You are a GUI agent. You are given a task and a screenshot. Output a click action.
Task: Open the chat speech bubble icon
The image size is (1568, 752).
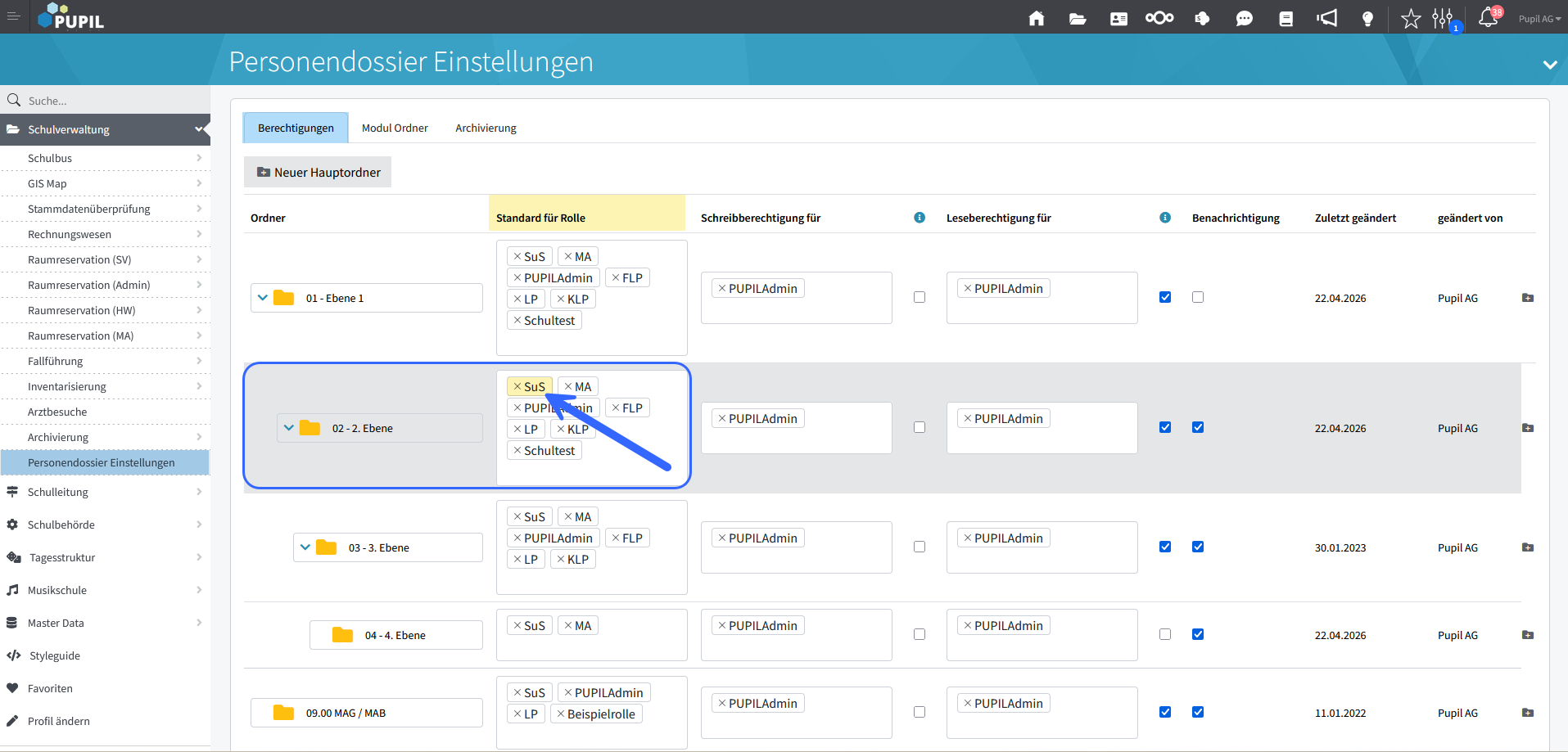coord(1244,18)
